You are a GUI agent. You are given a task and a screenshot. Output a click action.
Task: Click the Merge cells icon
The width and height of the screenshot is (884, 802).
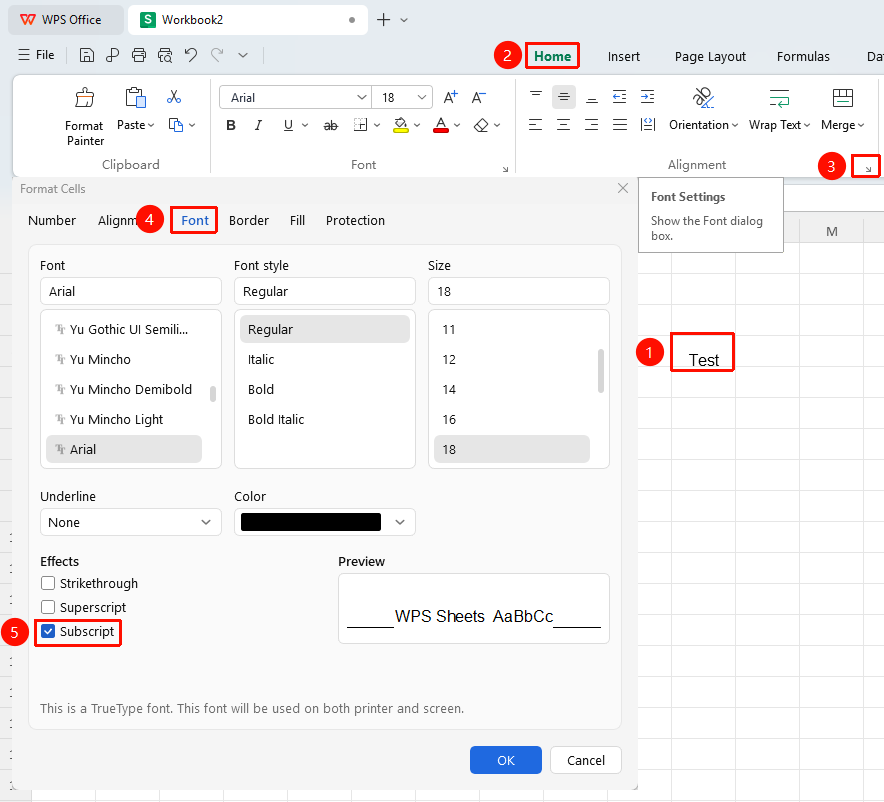[x=843, y=98]
